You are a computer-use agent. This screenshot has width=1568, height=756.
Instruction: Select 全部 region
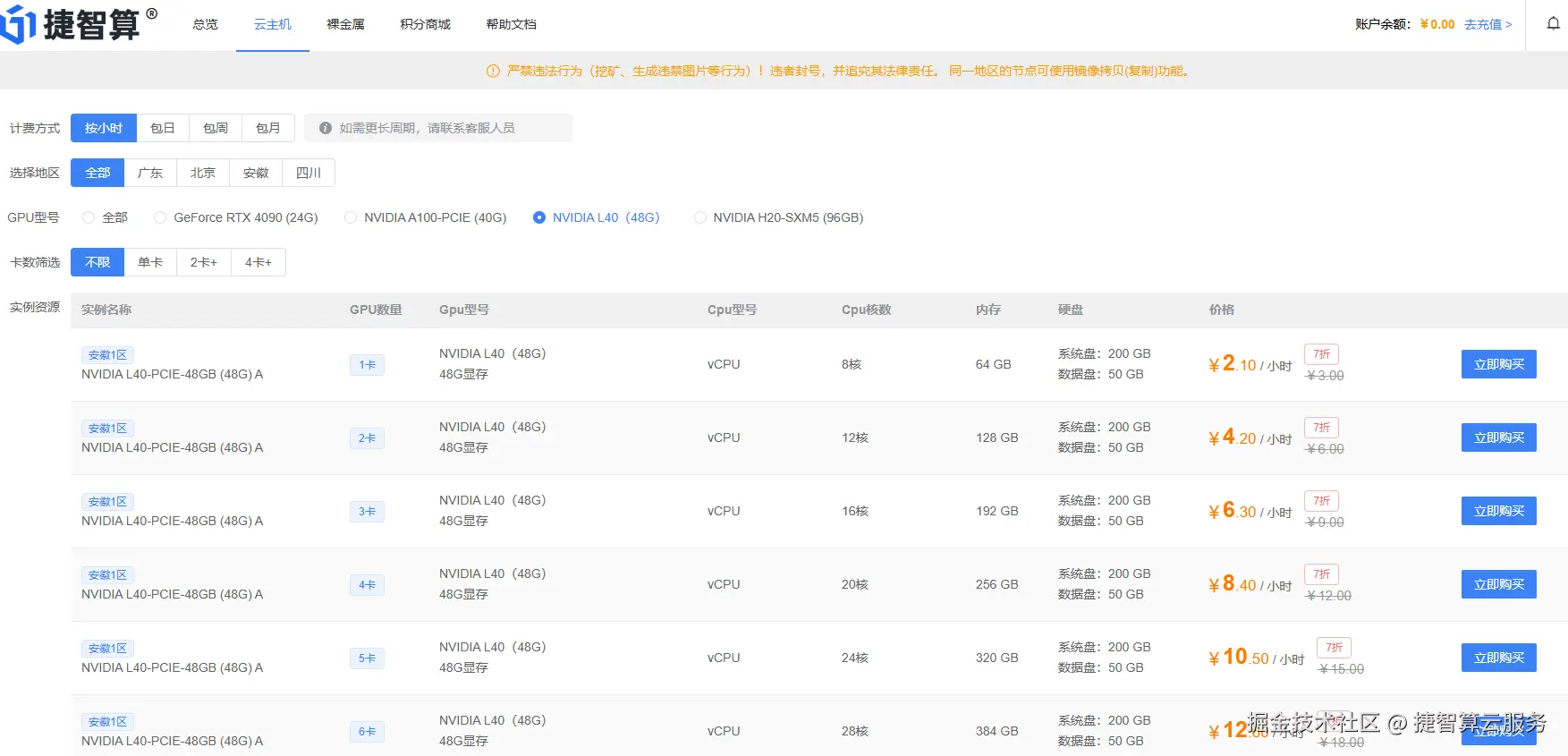pyautogui.click(x=97, y=173)
